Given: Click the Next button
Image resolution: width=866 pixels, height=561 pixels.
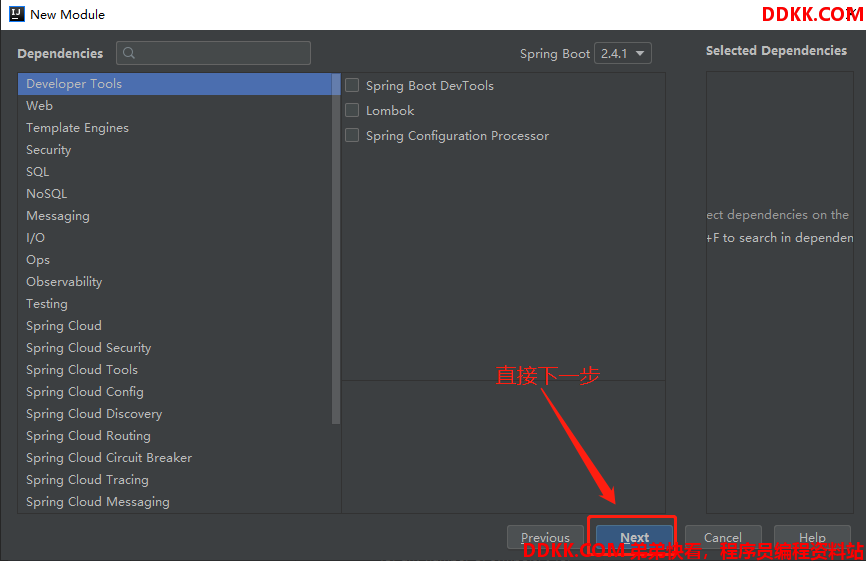Looking at the screenshot, I should coord(634,537).
